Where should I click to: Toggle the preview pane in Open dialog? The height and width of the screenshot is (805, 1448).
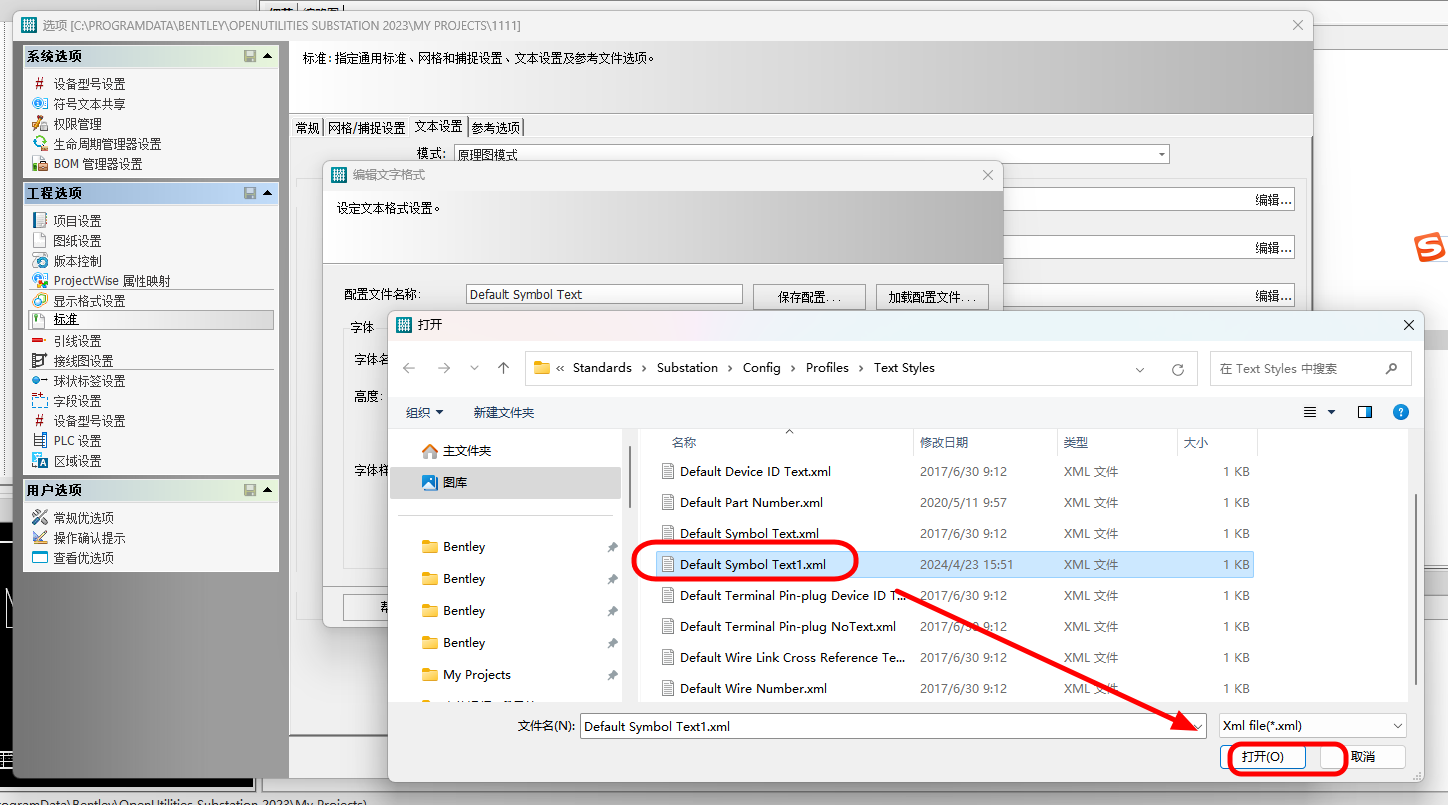pos(1365,412)
